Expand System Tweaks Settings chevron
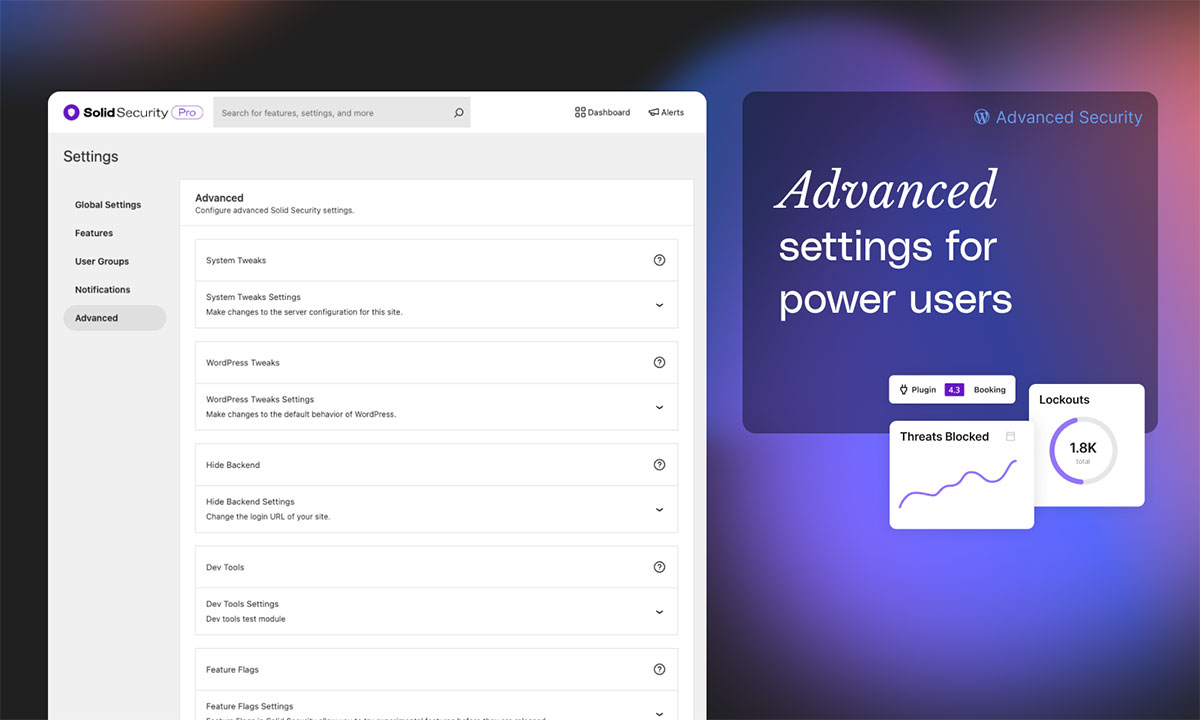This screenshot has height=720, width=1200. click(x=659, y=305)
